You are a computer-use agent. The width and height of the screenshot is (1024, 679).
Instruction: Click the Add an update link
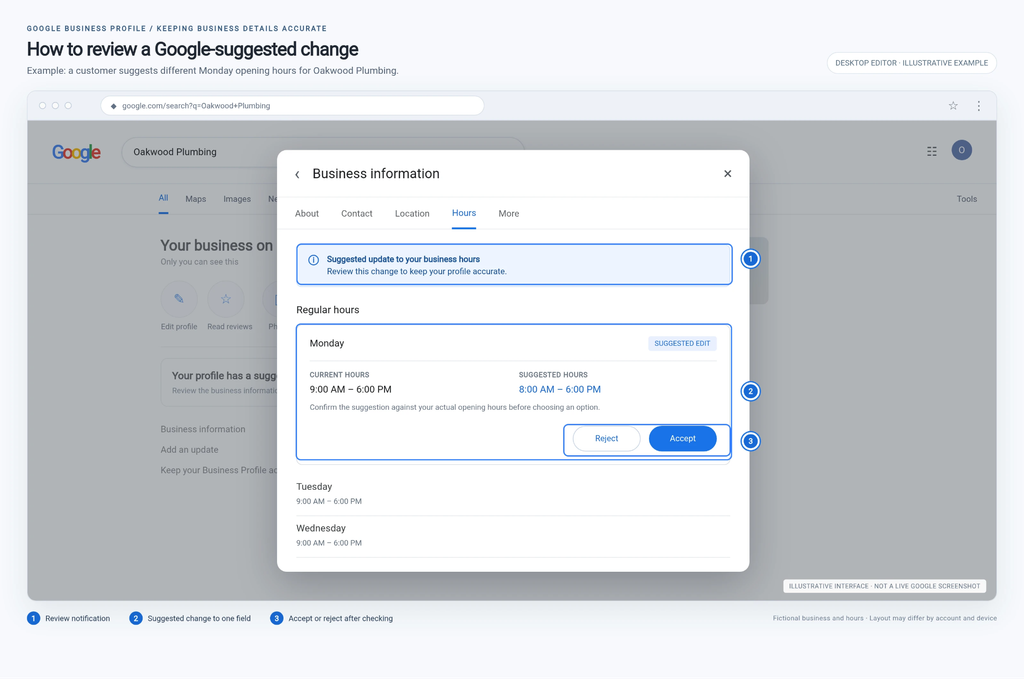click(x=189, y=450)
